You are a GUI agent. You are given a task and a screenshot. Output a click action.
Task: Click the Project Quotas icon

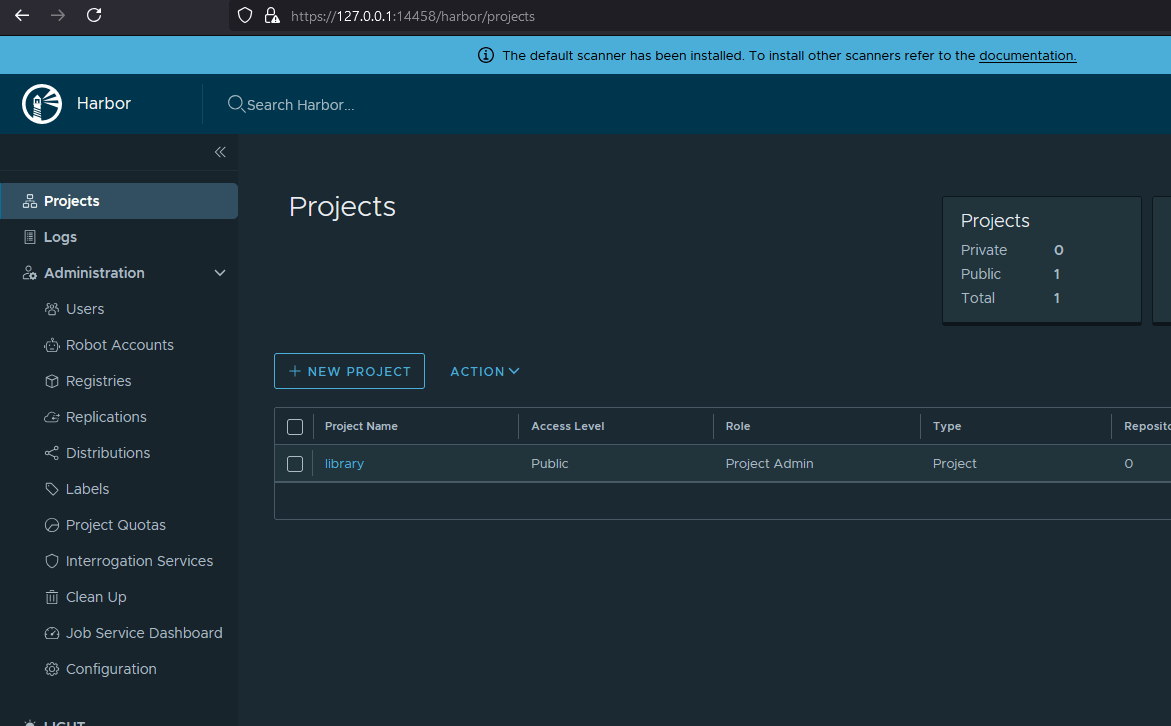click(x=52, y=525)
